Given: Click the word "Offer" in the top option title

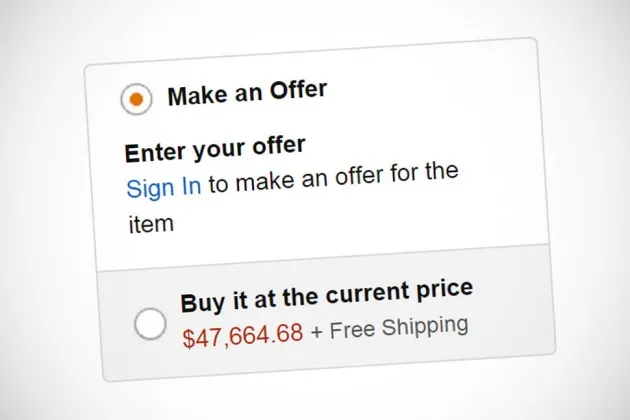Looking at the screenshot, I should [294, 90].
